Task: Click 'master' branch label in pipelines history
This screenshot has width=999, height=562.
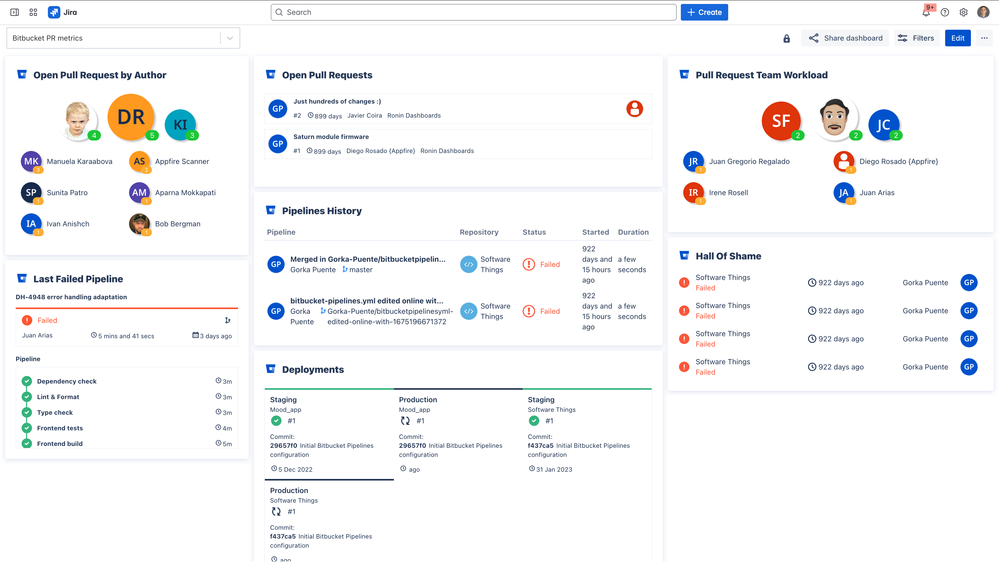Action: pos(361,270)
